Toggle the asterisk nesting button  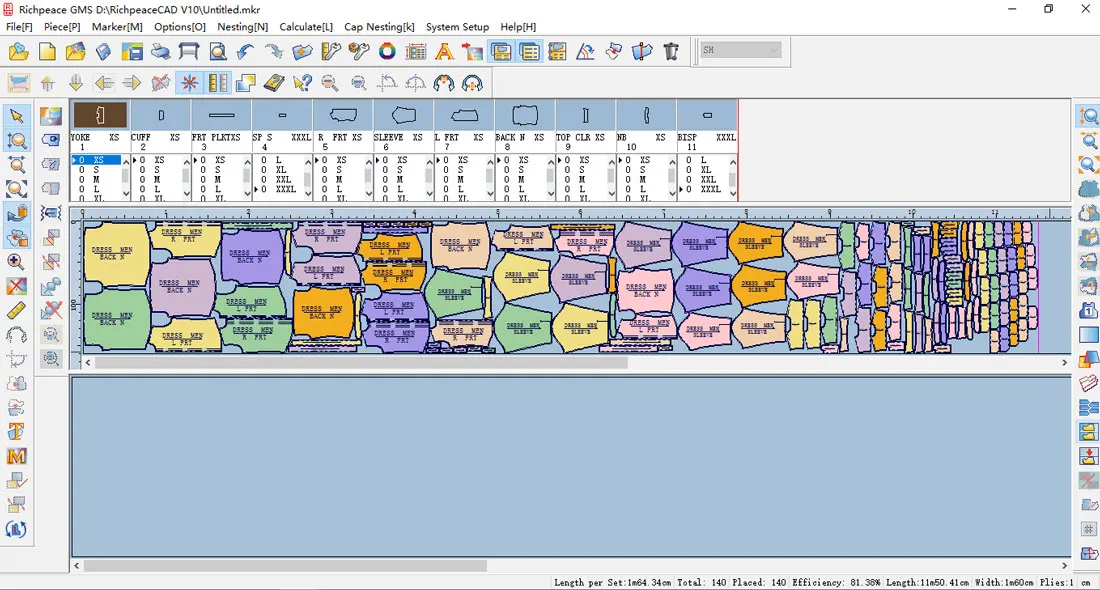click(189, 83)
